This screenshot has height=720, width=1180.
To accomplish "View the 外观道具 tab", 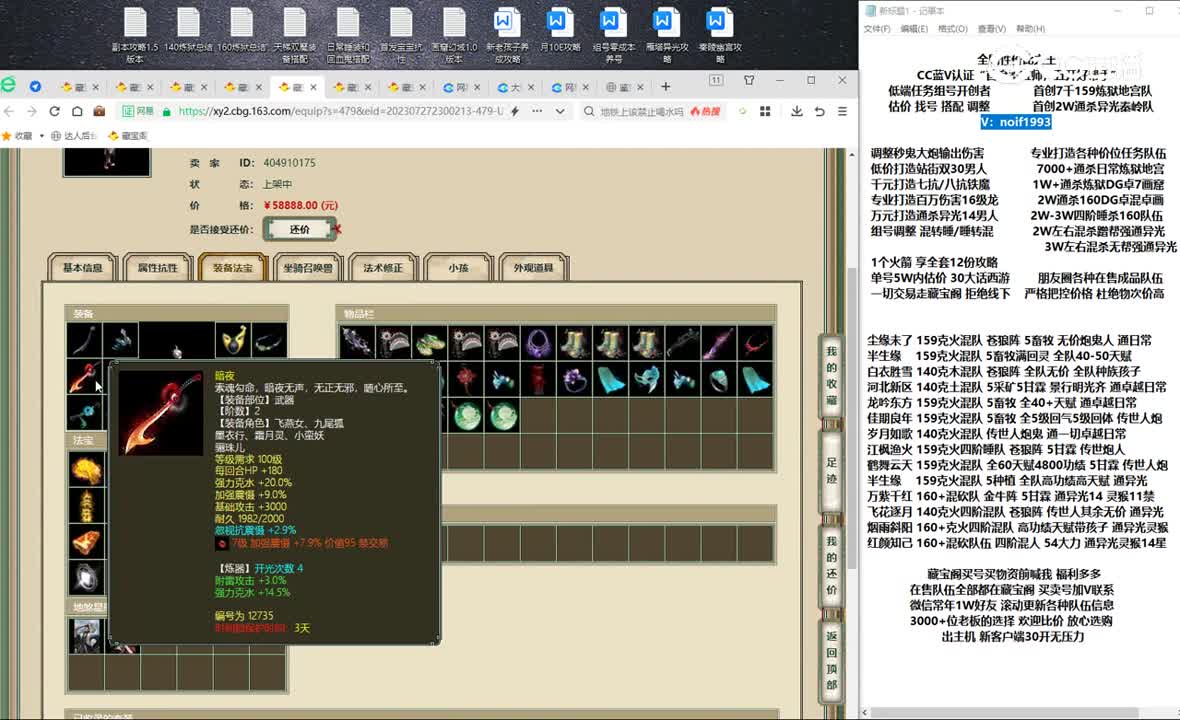I will pos(534,268).
